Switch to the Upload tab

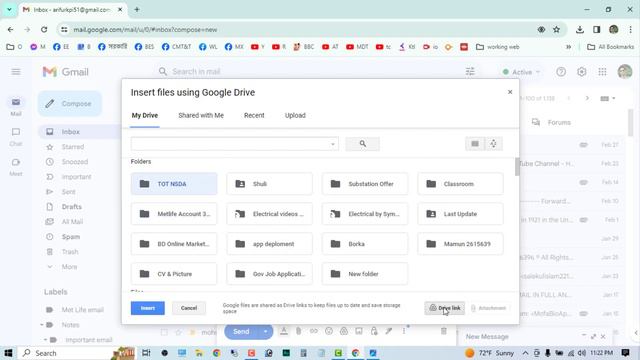tap(295, 116)
